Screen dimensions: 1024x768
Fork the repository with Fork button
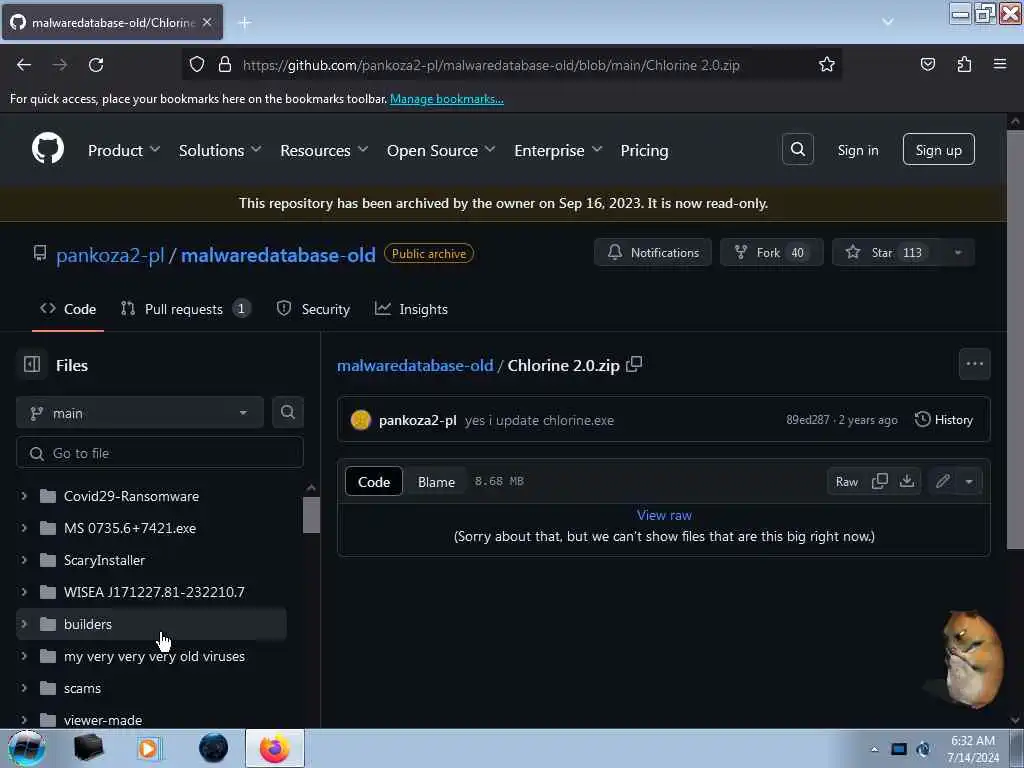point(771,253)
